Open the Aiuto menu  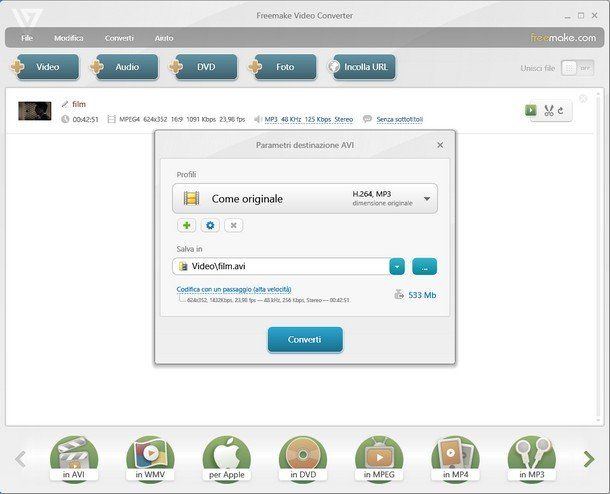click(164, 38)
